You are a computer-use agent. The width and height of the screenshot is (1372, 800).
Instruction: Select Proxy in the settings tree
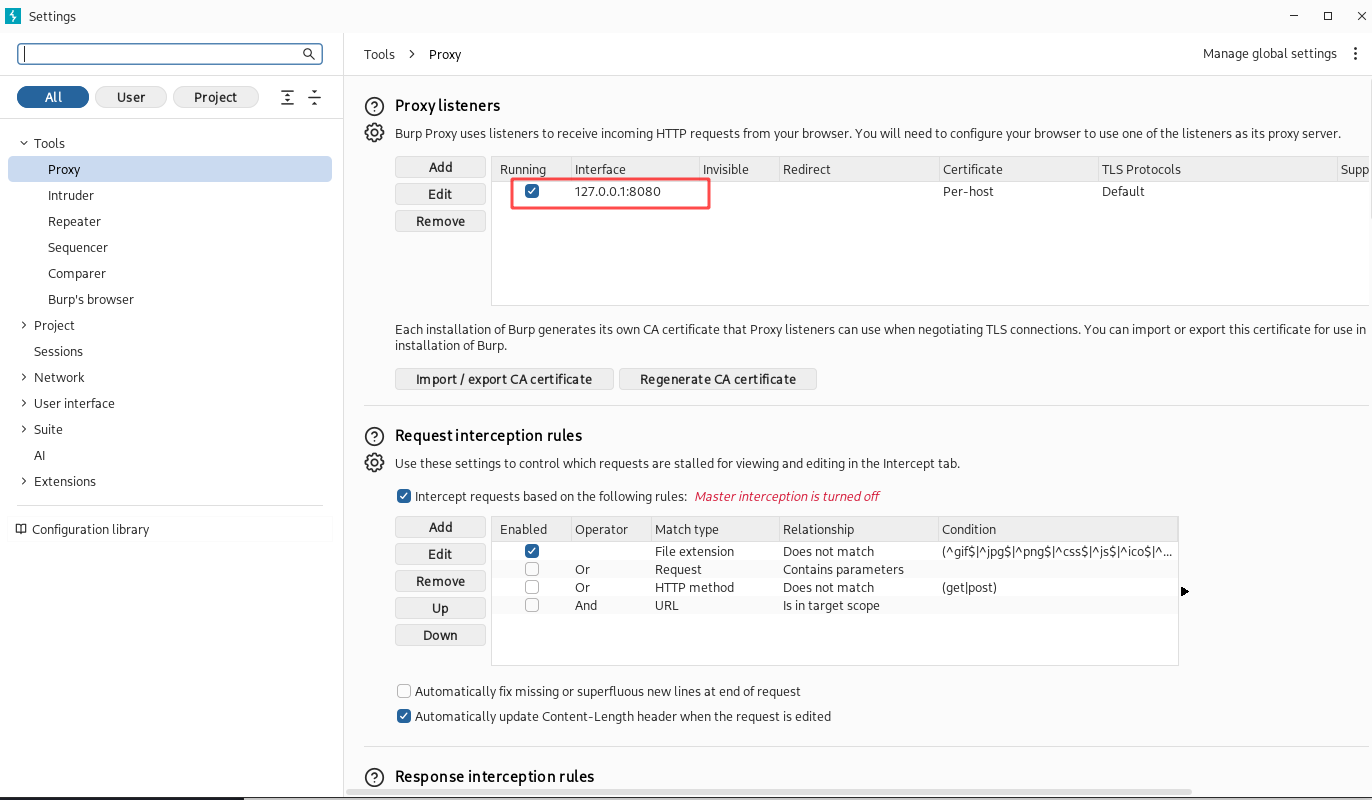tap(170, 169)
